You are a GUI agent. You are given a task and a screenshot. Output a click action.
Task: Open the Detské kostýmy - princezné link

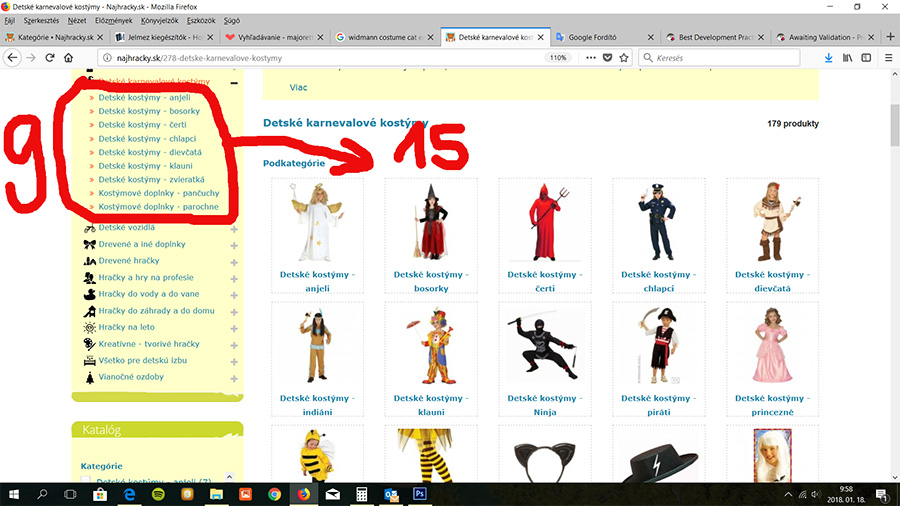773,405
